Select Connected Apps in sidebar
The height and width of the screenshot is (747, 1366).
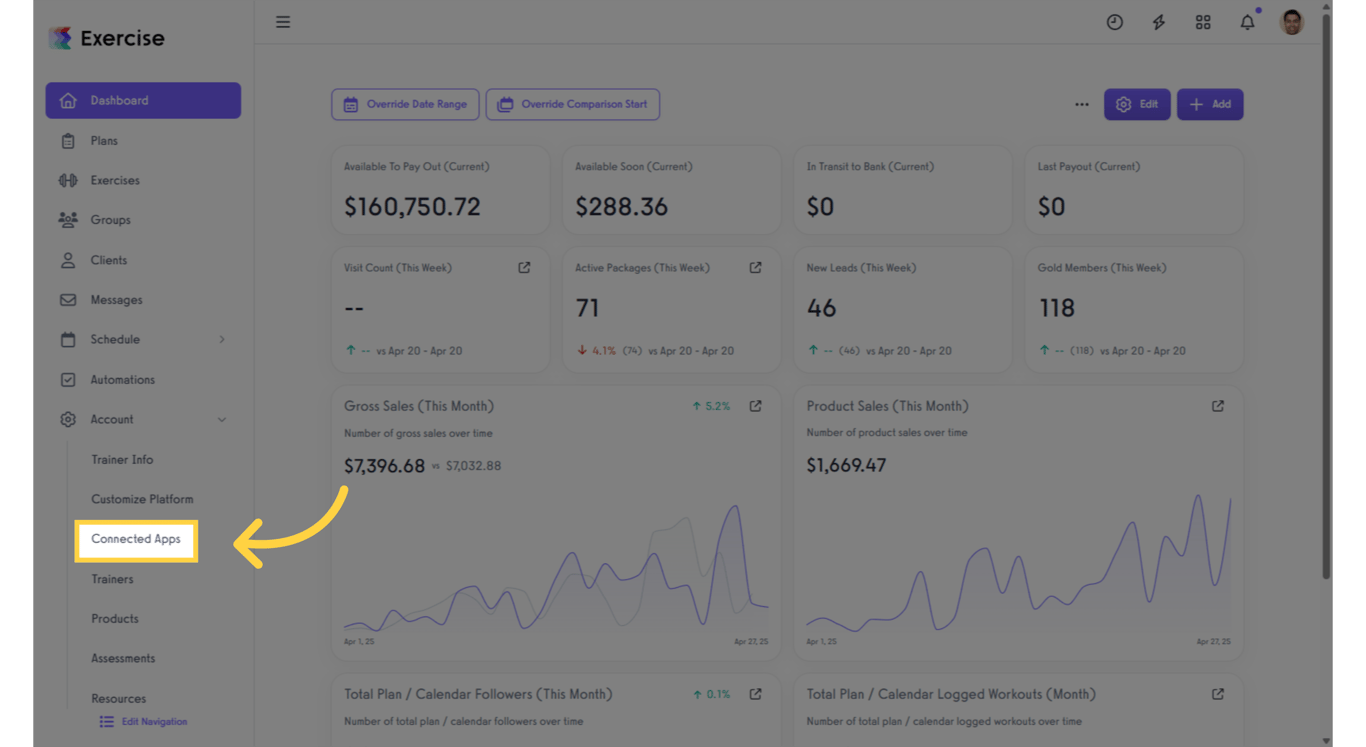[x=136, y=539]
